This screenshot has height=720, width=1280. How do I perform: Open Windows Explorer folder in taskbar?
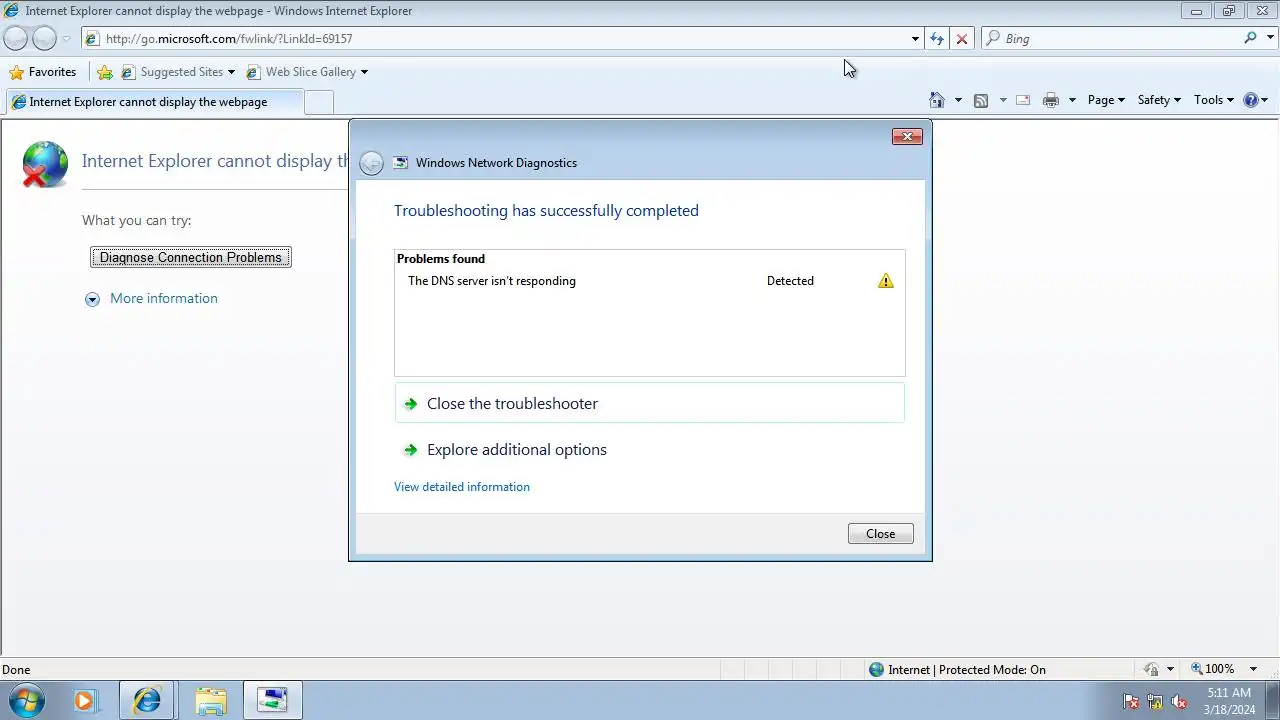(211, 701)
